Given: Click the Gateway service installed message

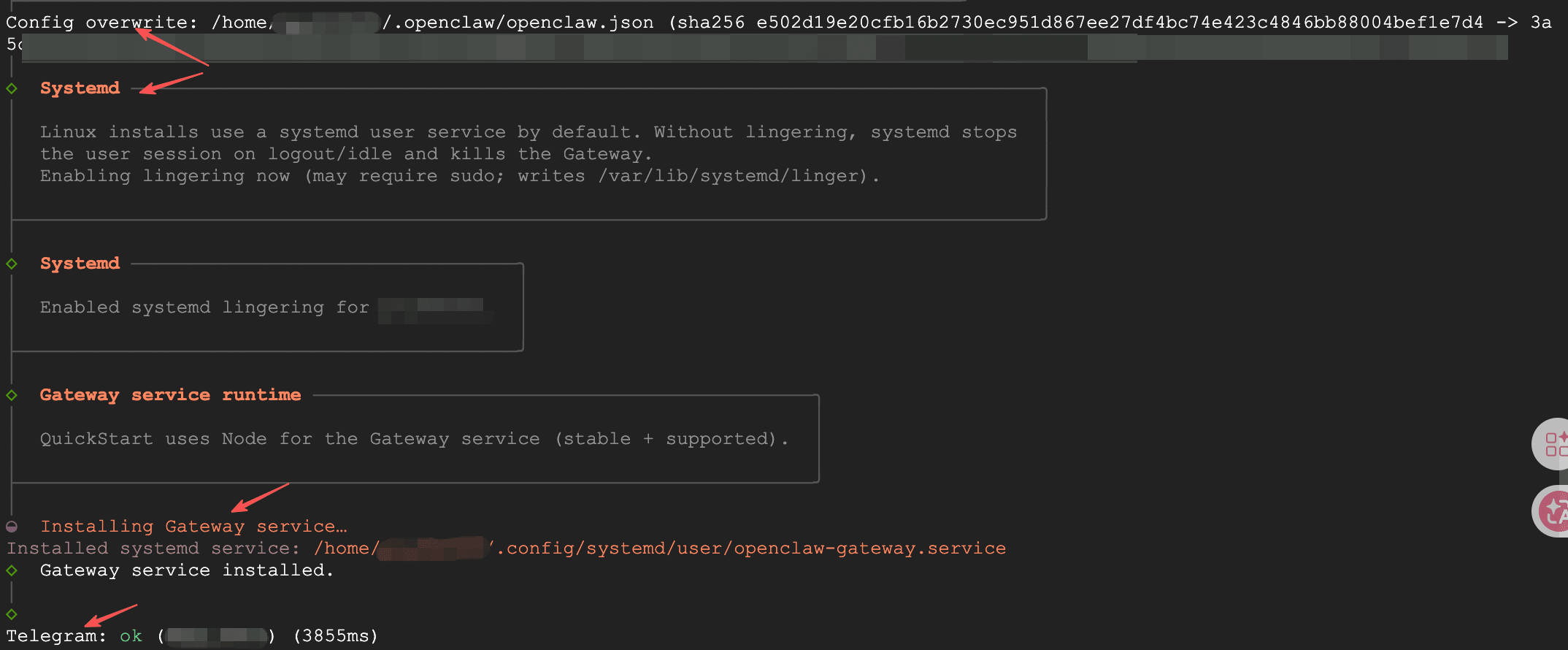Looking at the screenshot, I should (x=186, y=570).
